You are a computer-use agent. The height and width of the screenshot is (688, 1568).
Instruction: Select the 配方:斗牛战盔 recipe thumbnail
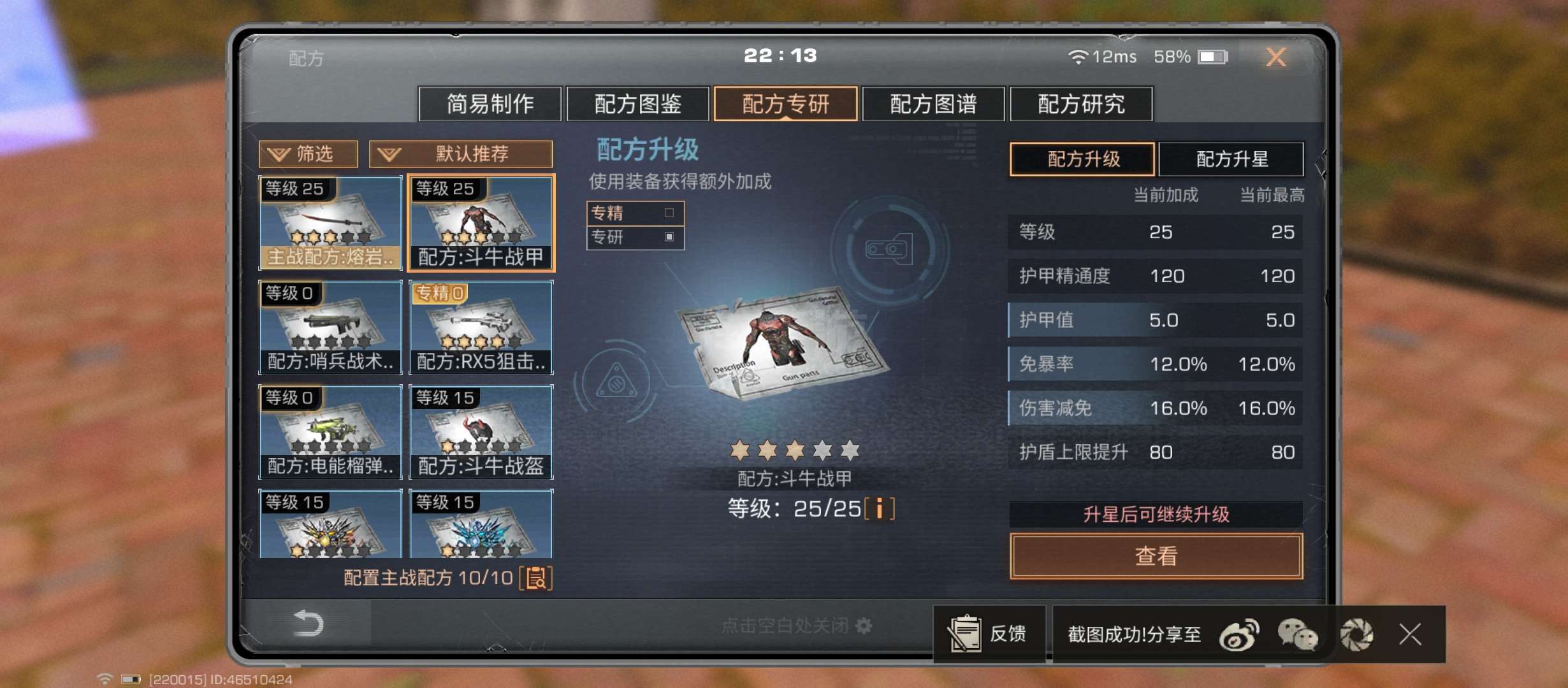pos(481,431)
